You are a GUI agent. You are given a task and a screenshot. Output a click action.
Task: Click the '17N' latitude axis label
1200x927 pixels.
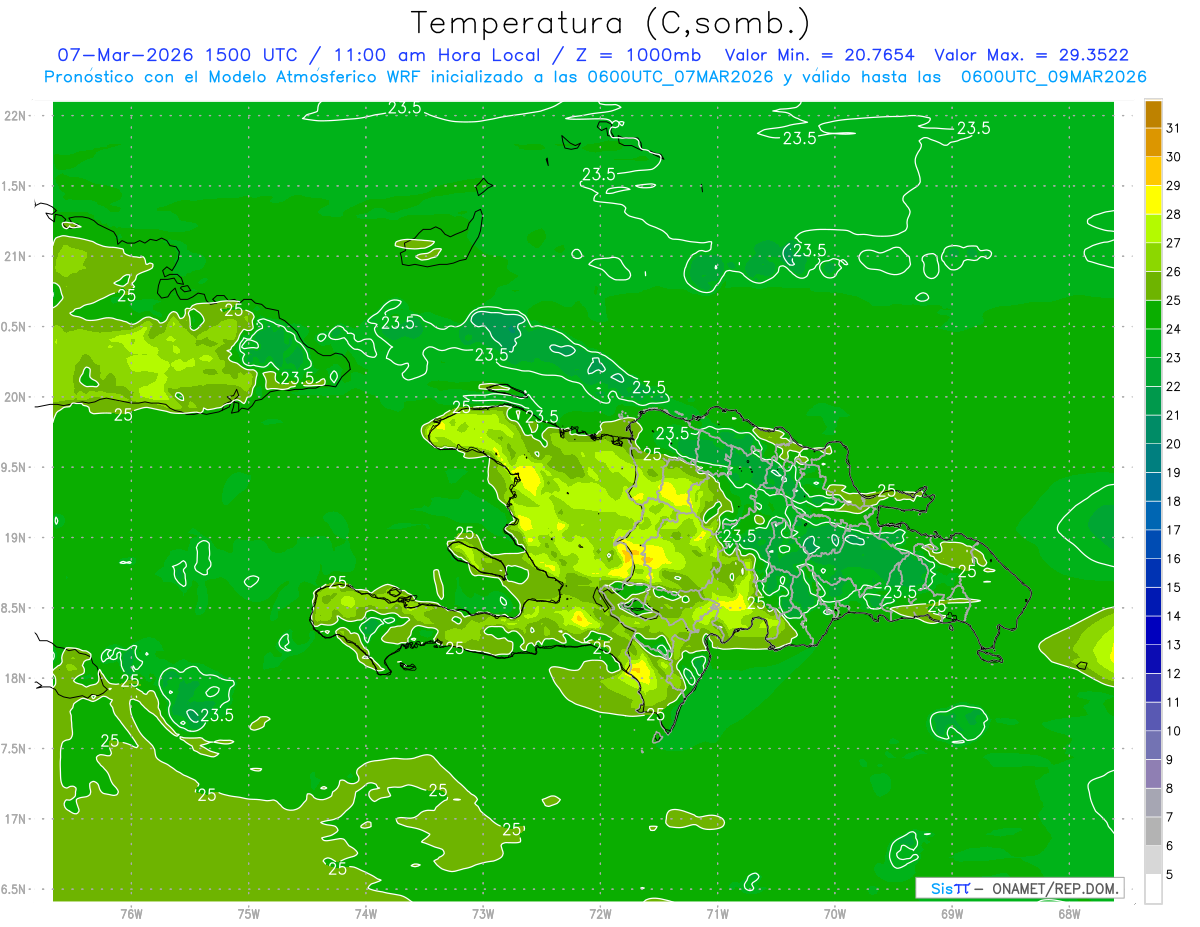click(17, 819)
